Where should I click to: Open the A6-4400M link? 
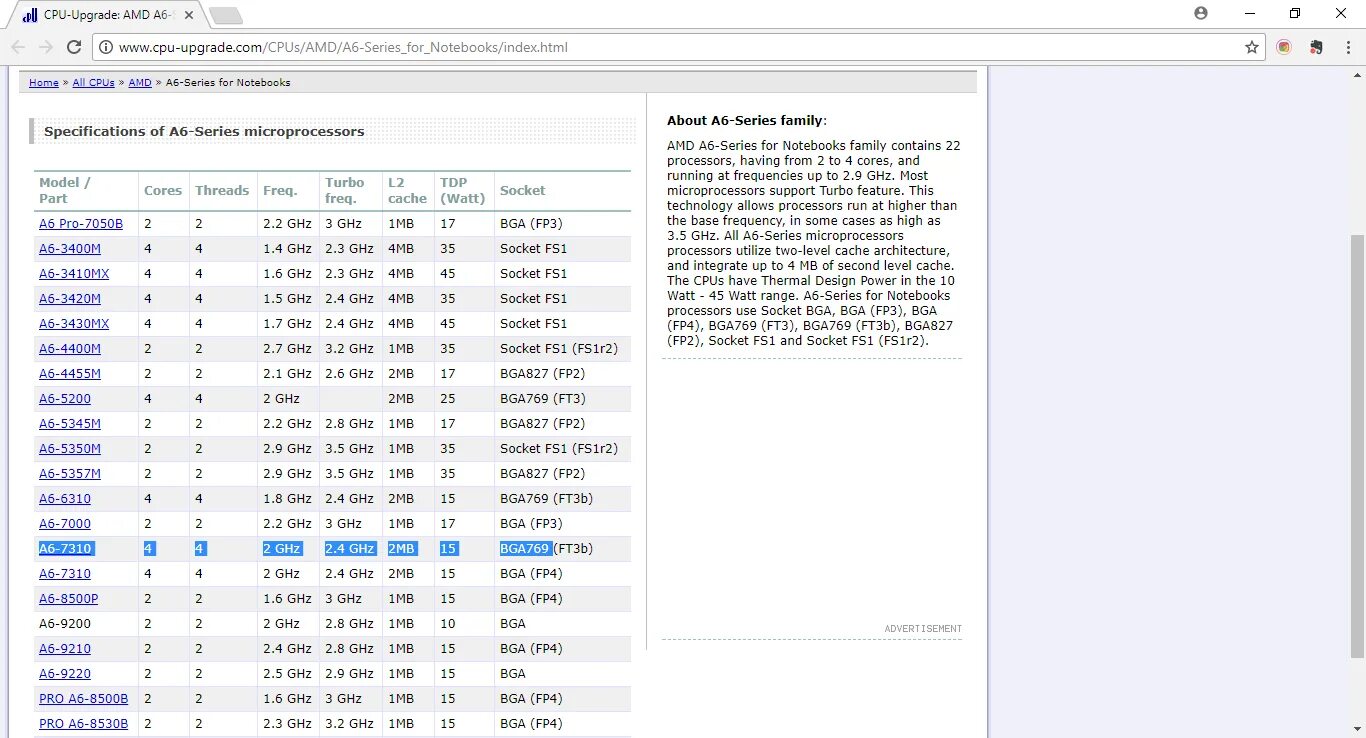[x=70, y=348]
